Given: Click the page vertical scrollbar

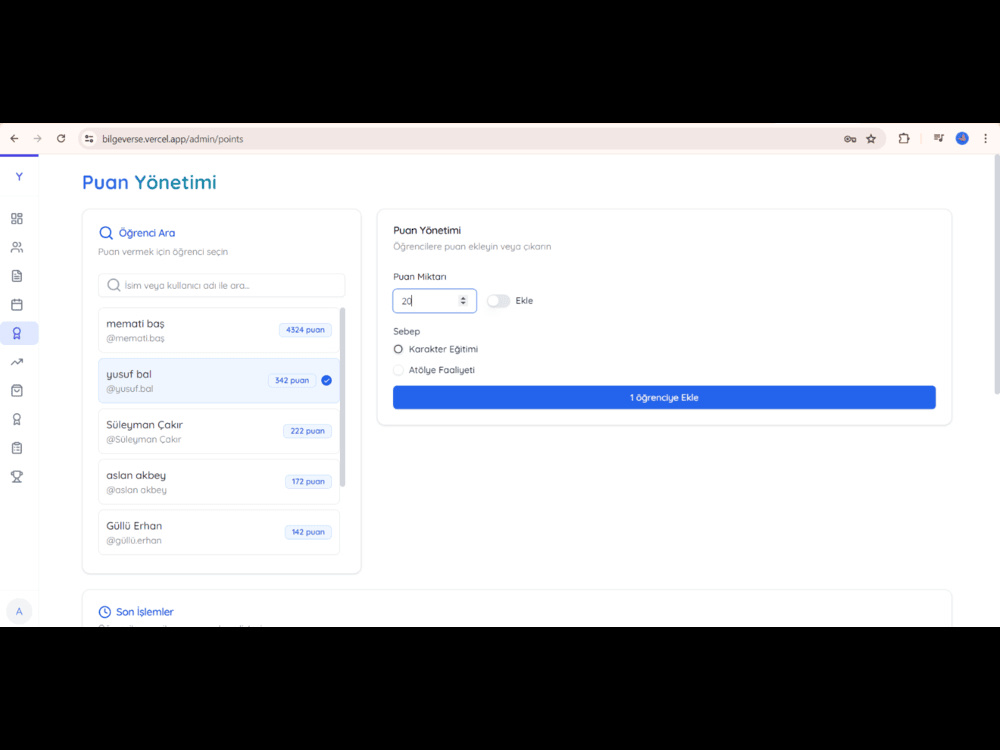Looking at the screenshot, I should [x=996, y=274].
